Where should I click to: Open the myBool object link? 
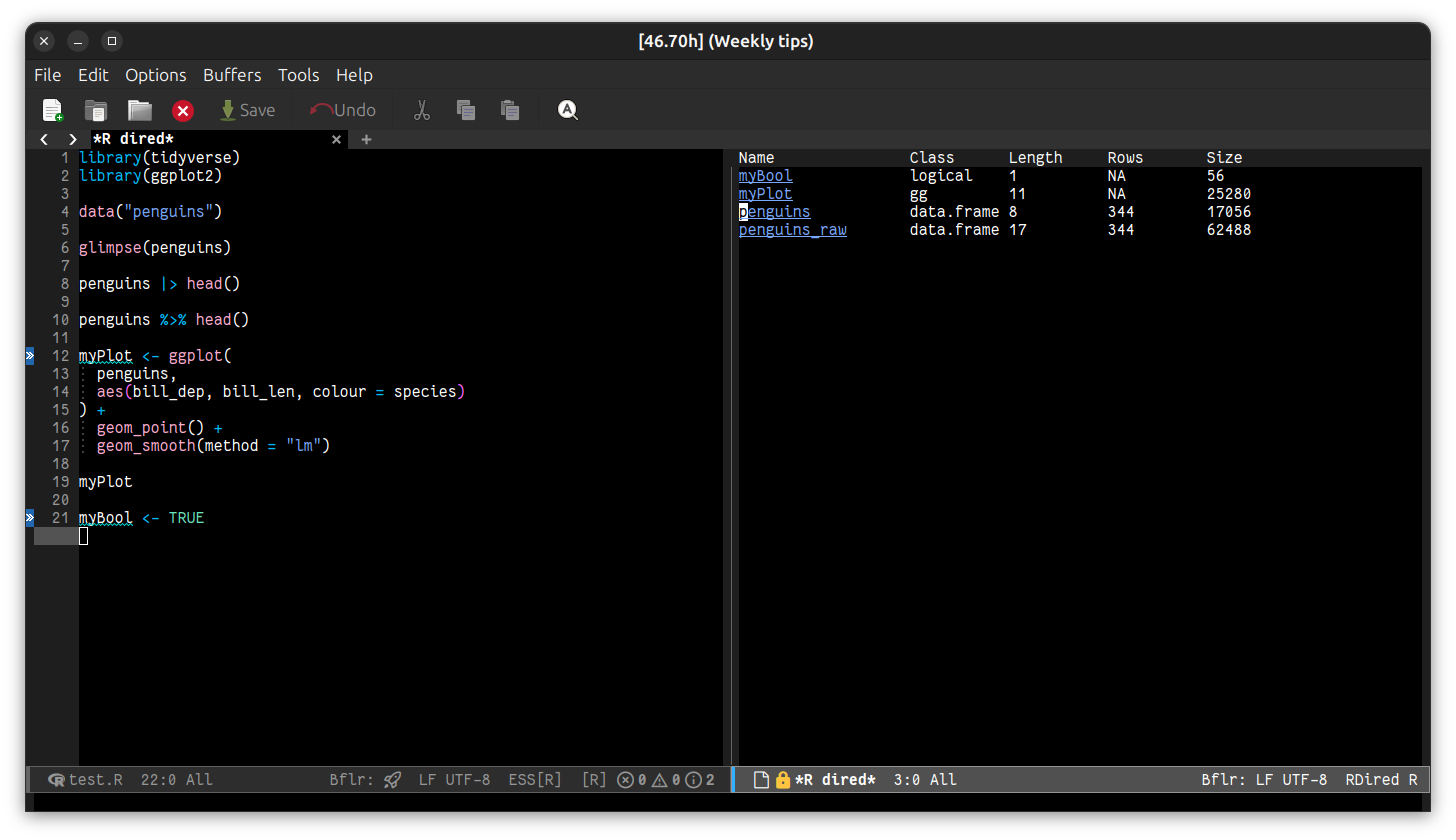[x=765, y=176]
